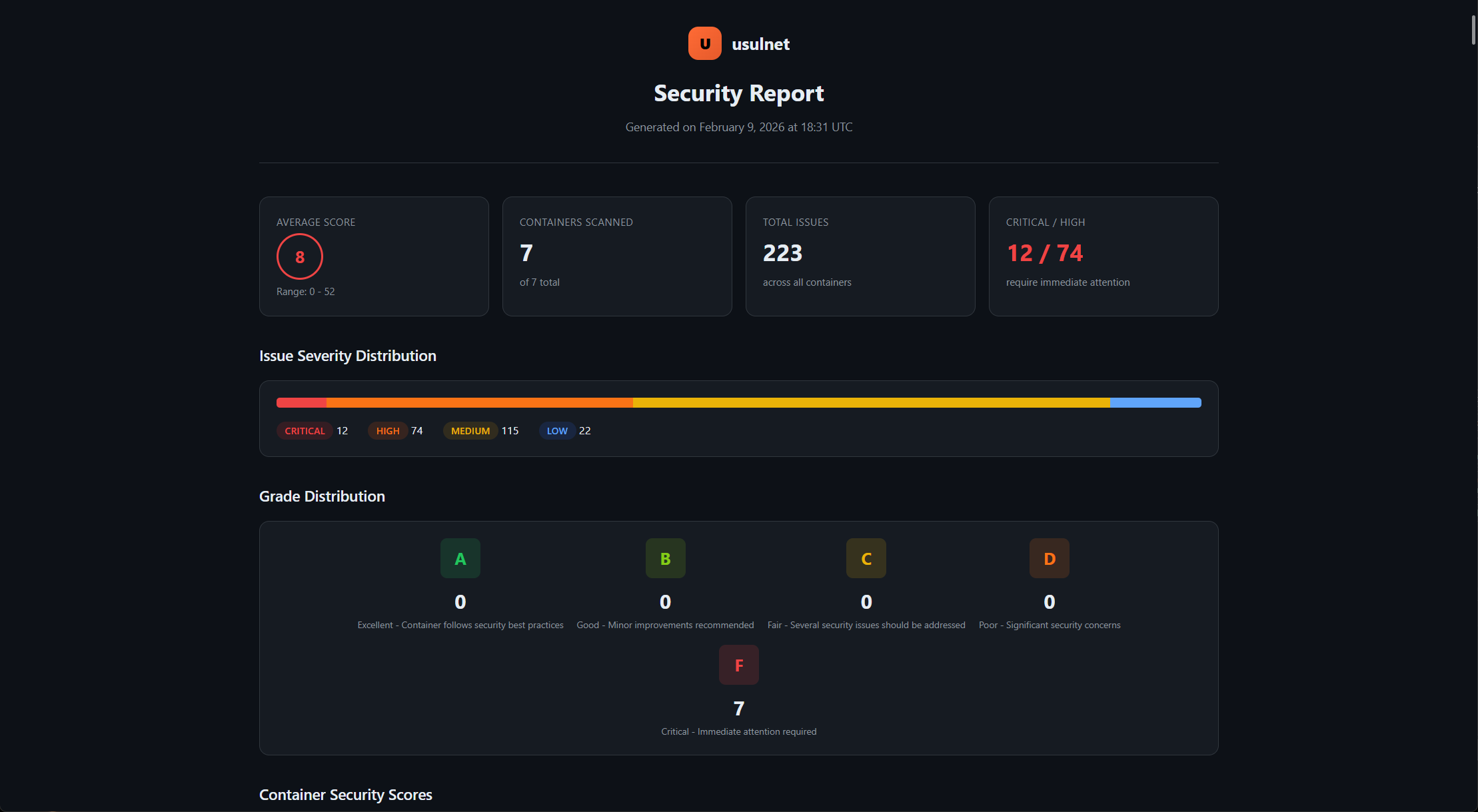Screen dimensions: 1478x812
Task: Click the Security Report title
Action: (x=738, y=93)
